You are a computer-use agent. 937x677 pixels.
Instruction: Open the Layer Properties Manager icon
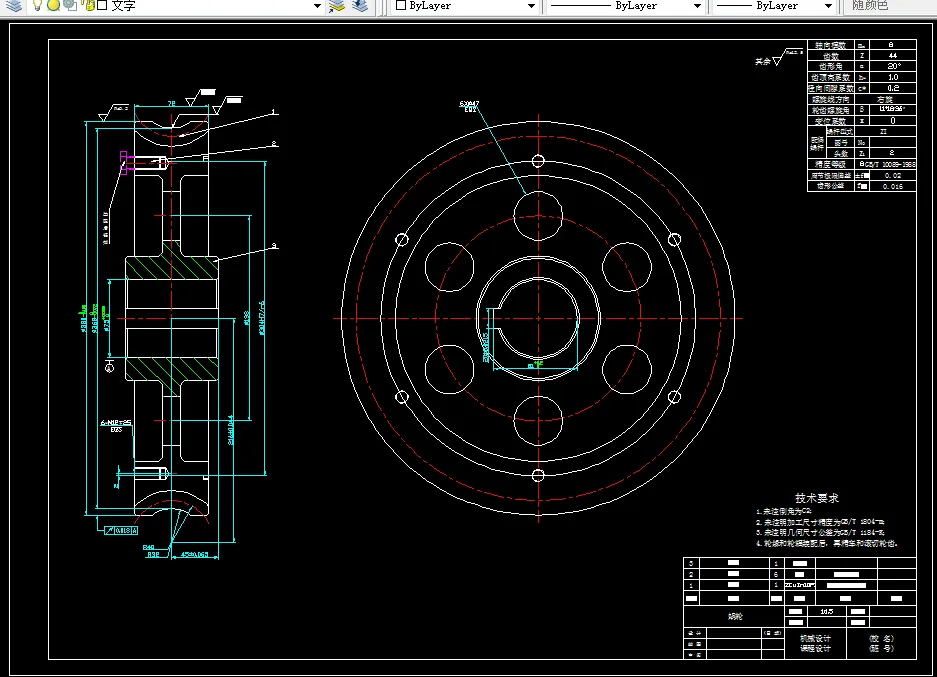(14, 5)
